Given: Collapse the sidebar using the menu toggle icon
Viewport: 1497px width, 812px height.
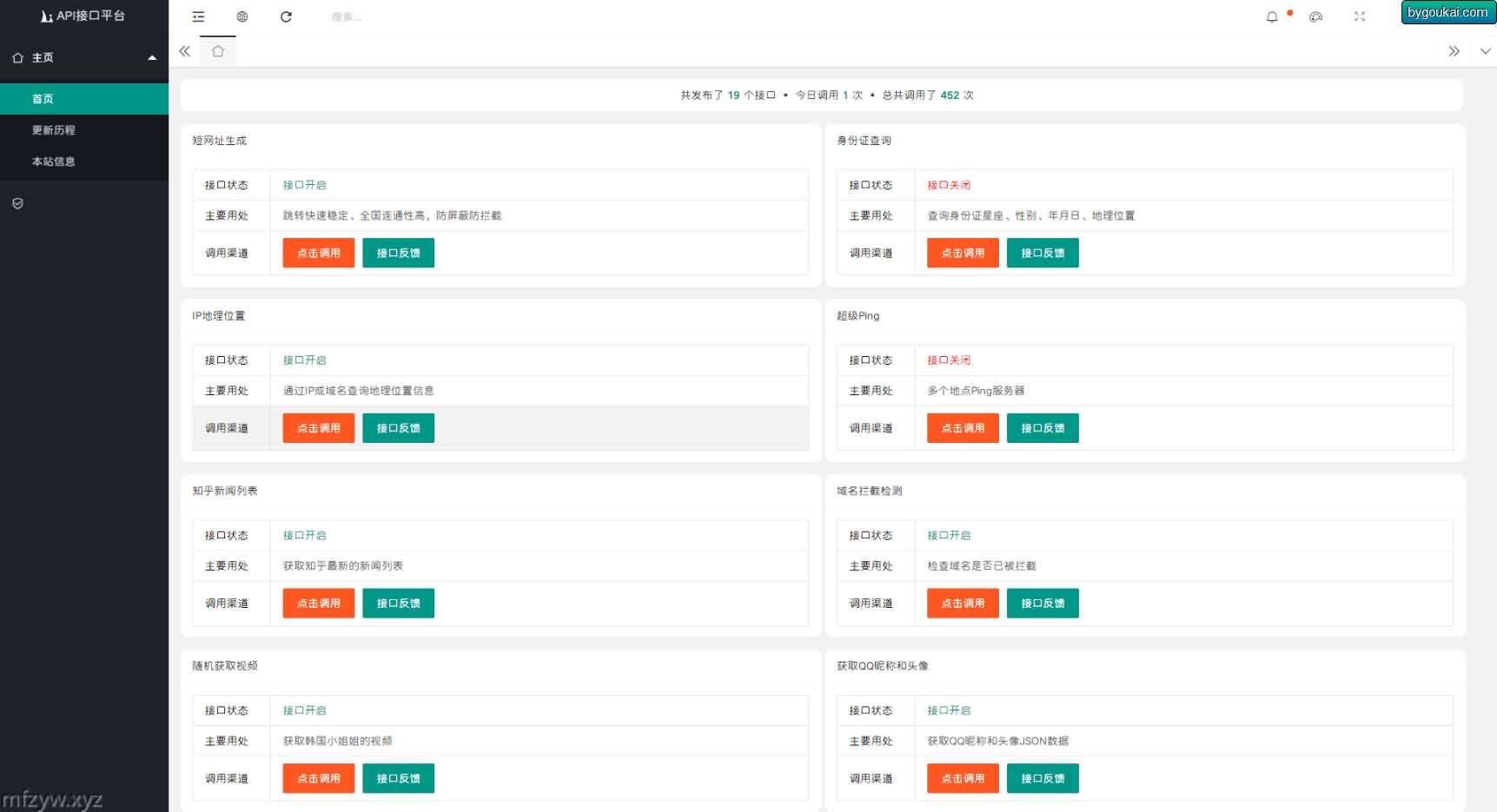Looking at the screenshot, I should 198,17.
